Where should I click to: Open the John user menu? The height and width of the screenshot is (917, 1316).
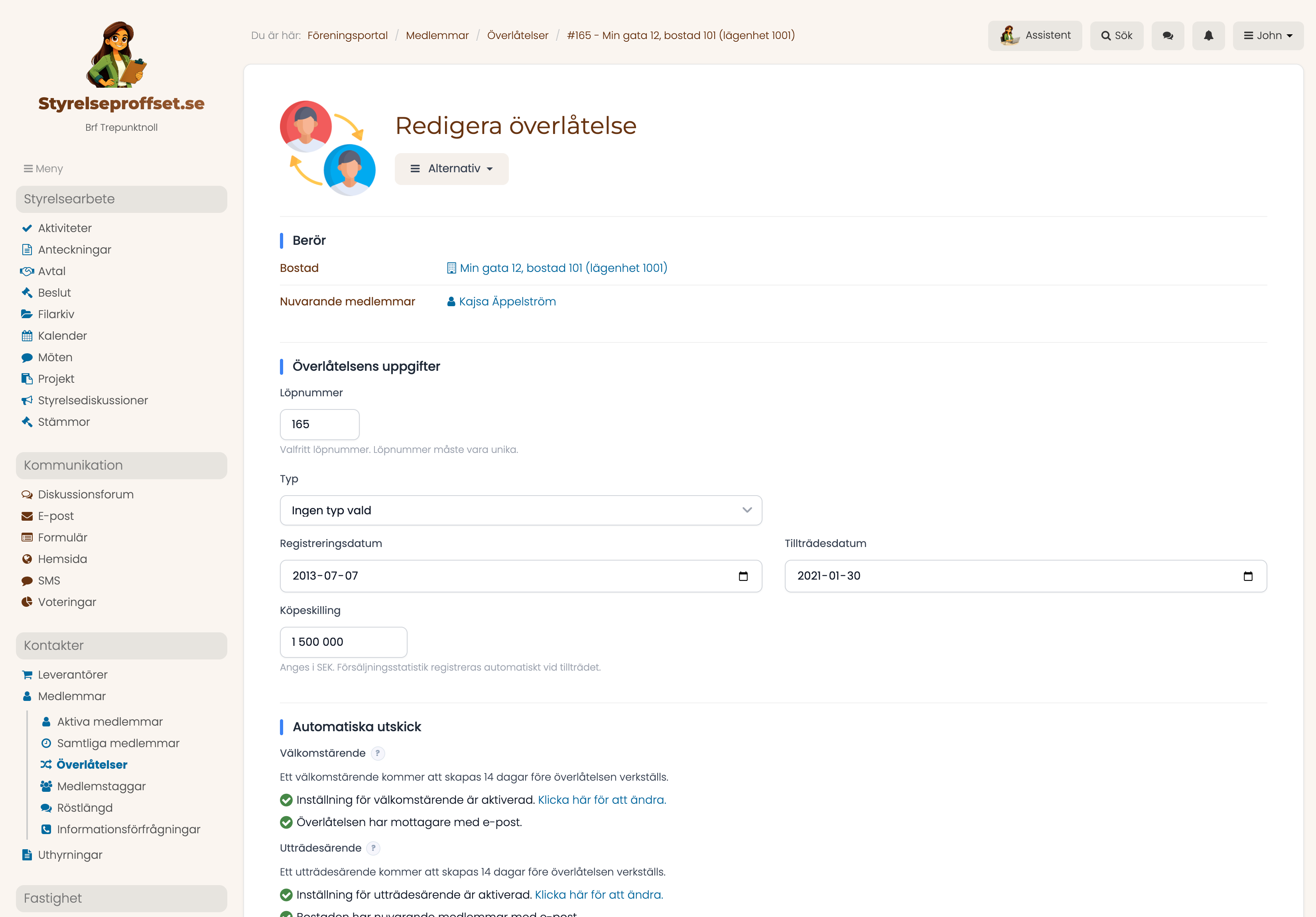click(x=1268, y=35)
